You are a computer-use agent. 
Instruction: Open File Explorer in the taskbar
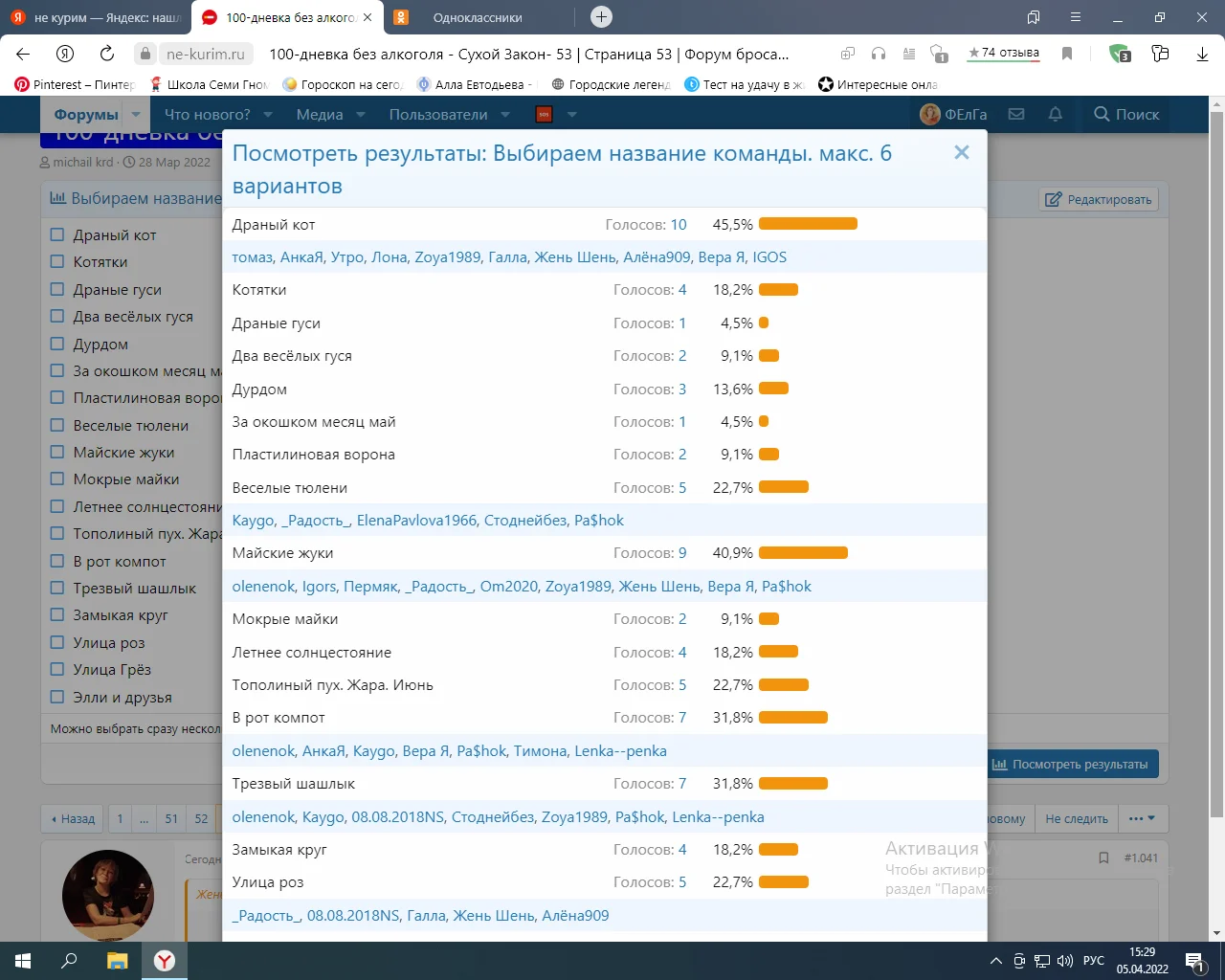[117, 961]
